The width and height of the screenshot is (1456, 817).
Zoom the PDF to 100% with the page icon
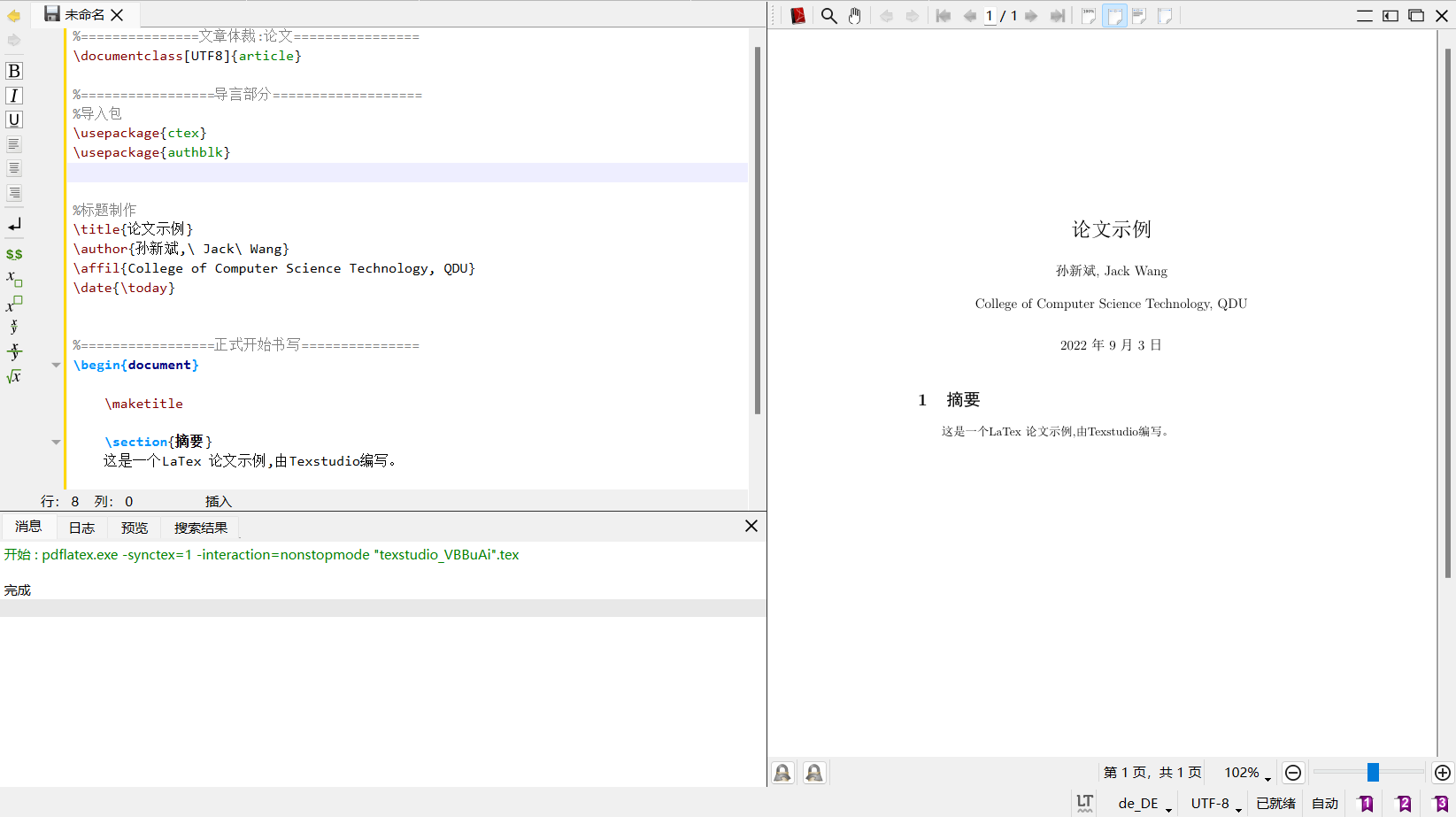tap(1089, 16)
